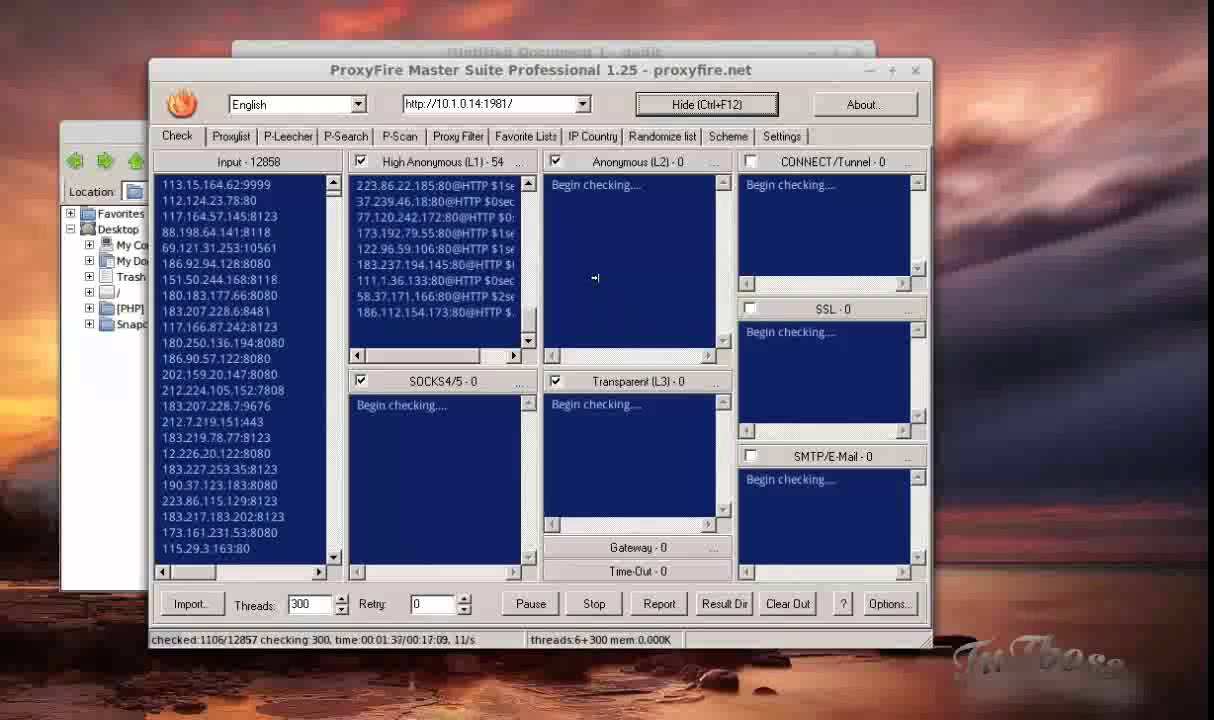Click the Hide (Ctrl+F12) button
The width and height of the screenshot is (1214, 720).
(x=707, y=104)
